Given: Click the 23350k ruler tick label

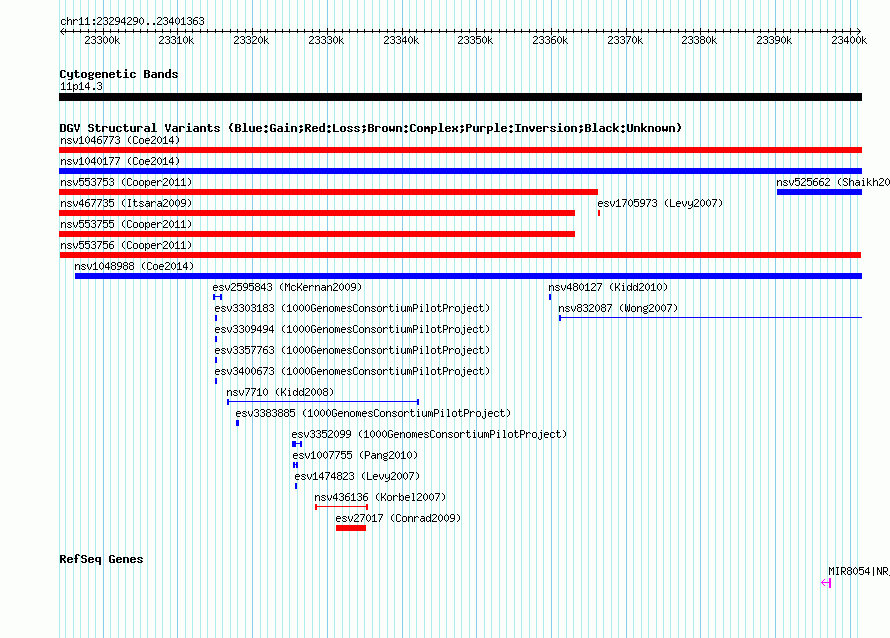Looking at the screenshot, I should click(x=475, y=40).
